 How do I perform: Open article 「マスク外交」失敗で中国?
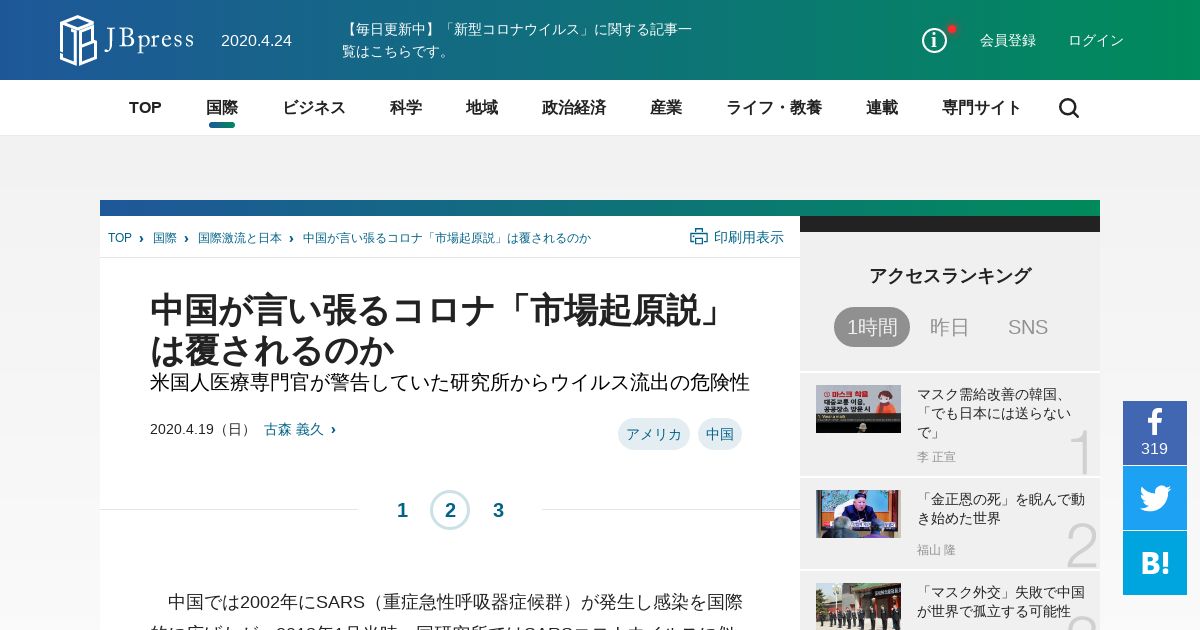pyautogui.click(x=1001, y=601)
